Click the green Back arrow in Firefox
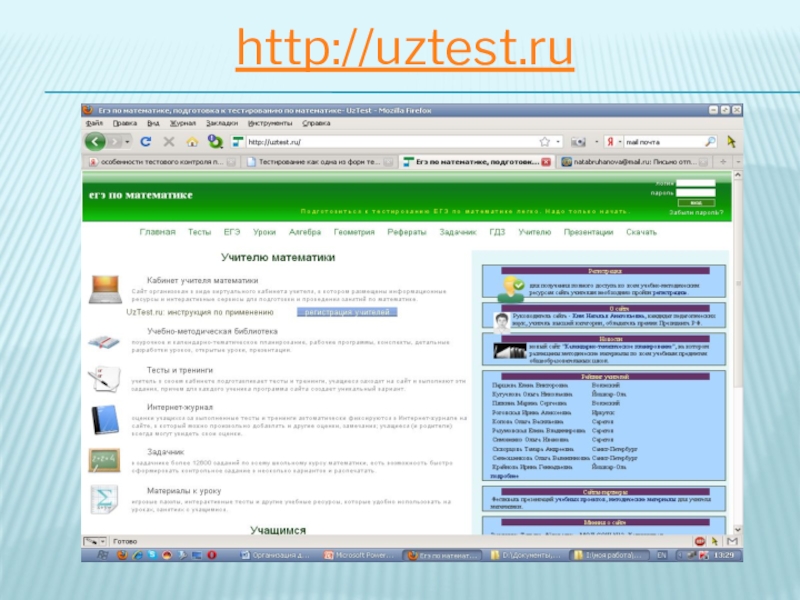 click(95, 141)
